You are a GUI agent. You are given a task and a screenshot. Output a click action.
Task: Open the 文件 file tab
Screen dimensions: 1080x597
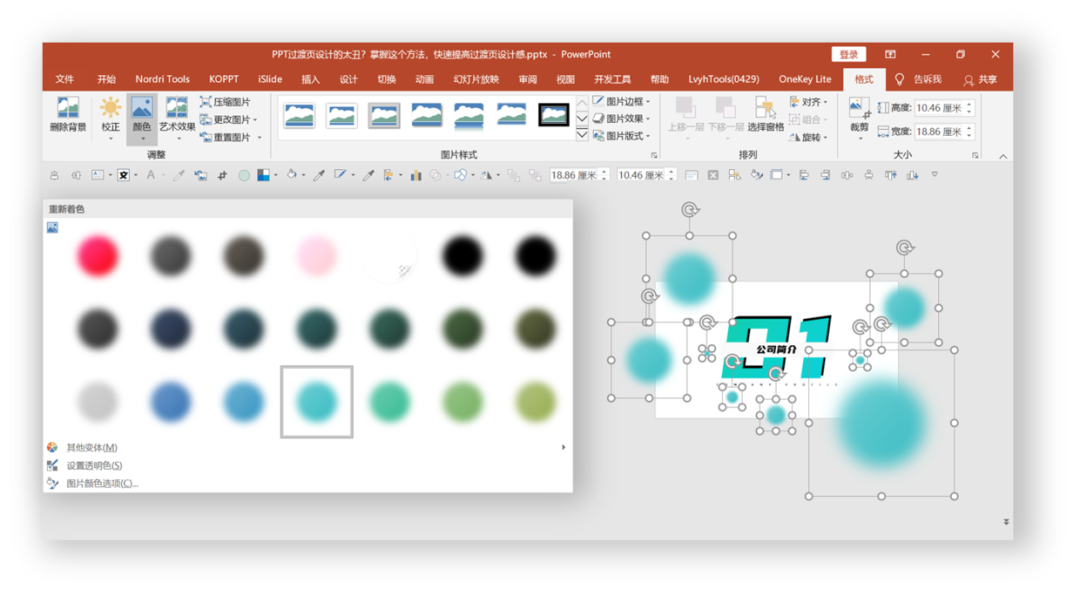(x=65, y=79)
